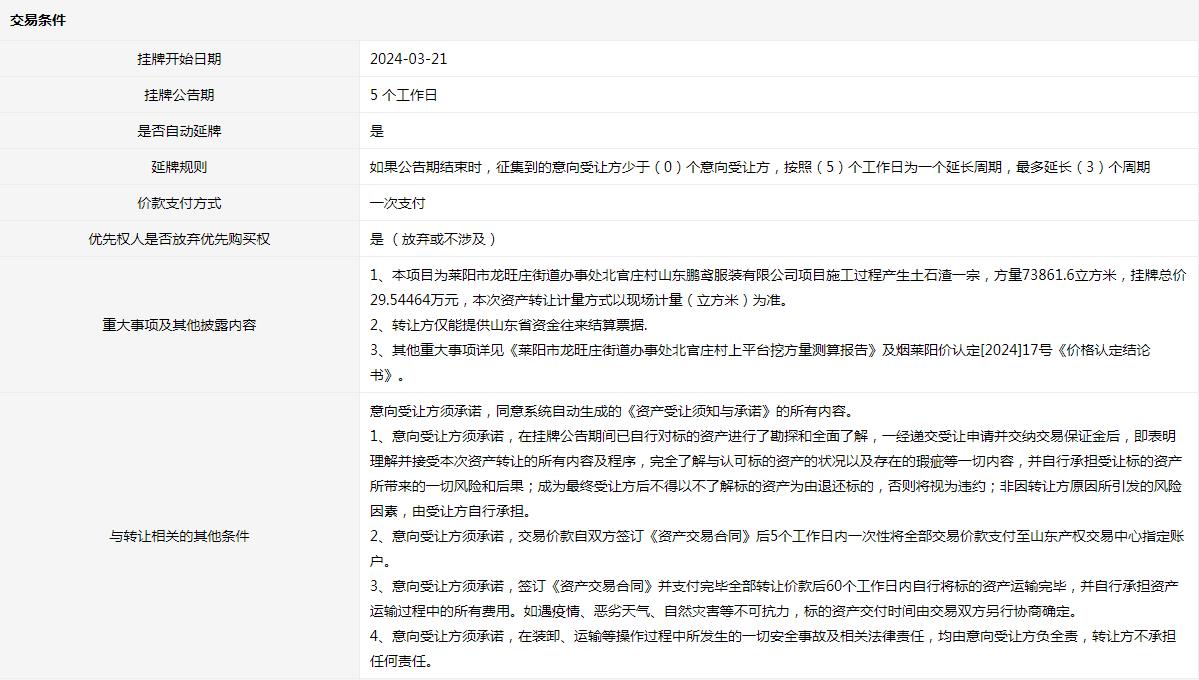
Task: Select the 5 个工作日 announcement period value
Action: coord(403,95)
